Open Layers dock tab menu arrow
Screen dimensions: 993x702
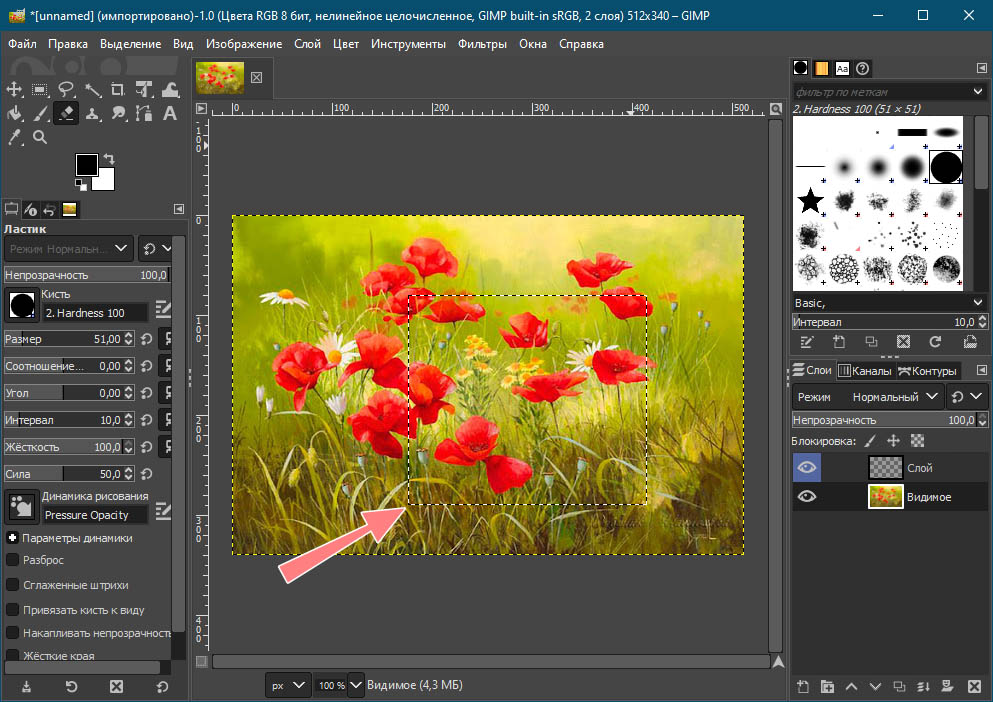tap(982, 370)
